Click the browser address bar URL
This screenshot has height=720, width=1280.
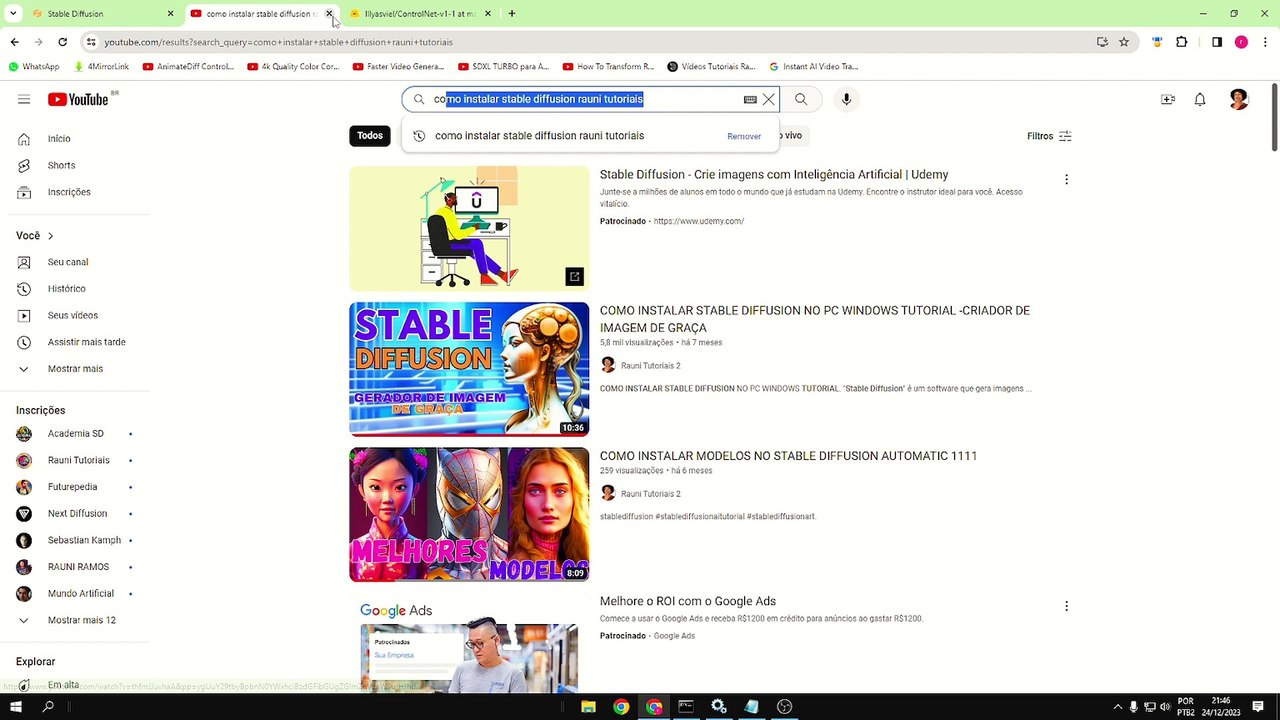279,42
